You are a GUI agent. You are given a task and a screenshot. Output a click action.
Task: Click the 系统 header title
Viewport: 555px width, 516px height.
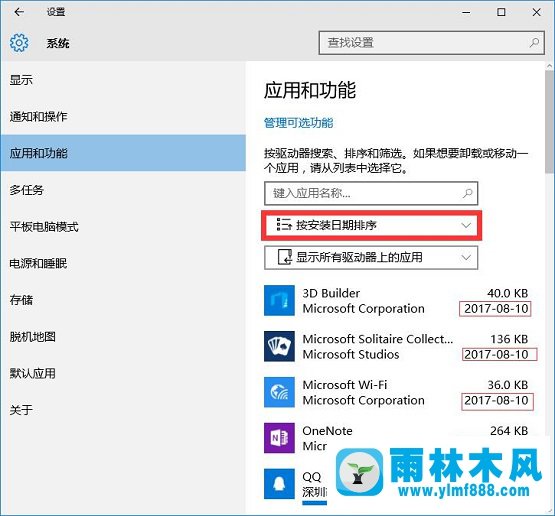58,43
